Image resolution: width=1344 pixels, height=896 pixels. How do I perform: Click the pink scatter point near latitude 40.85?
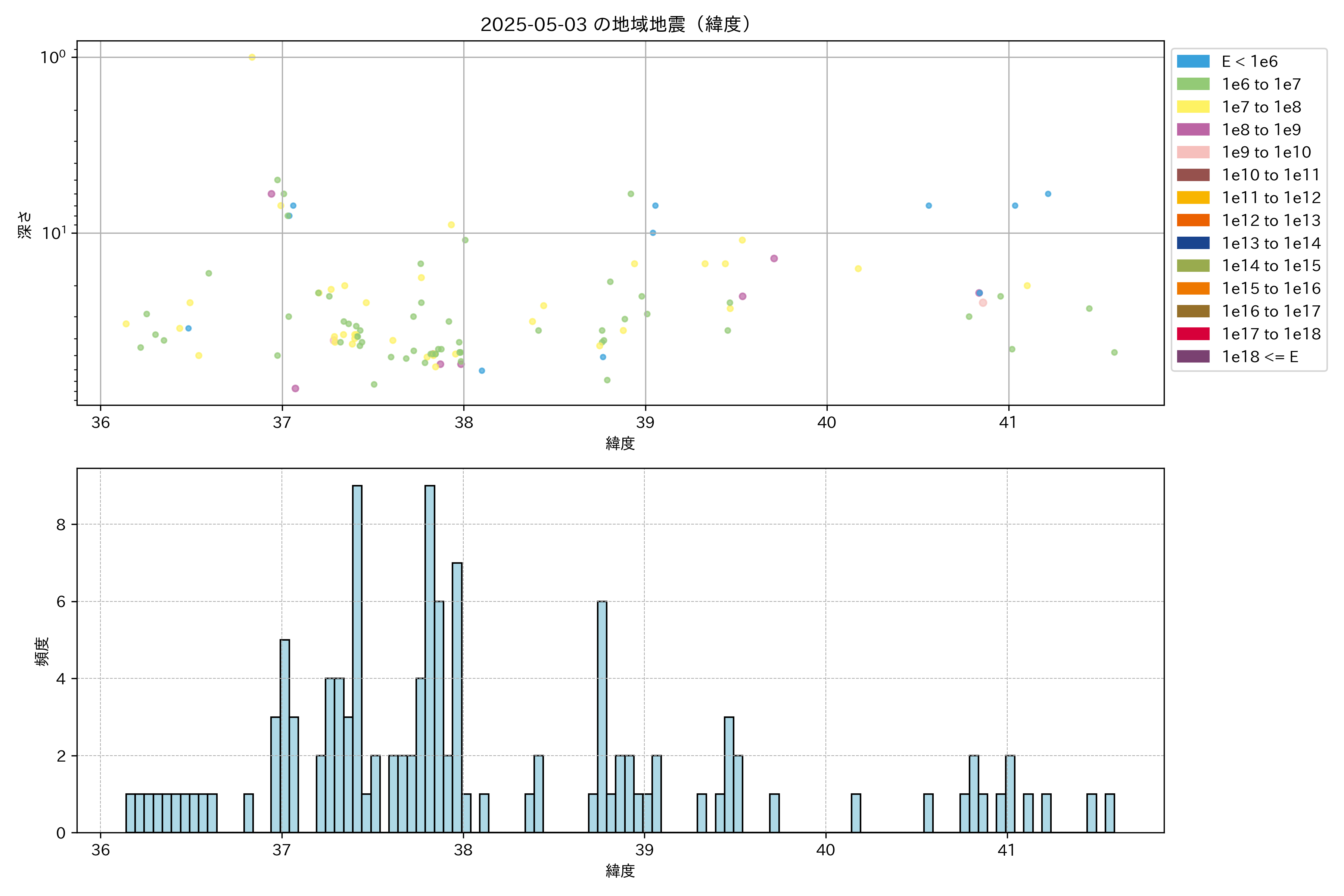click(983, 303)
